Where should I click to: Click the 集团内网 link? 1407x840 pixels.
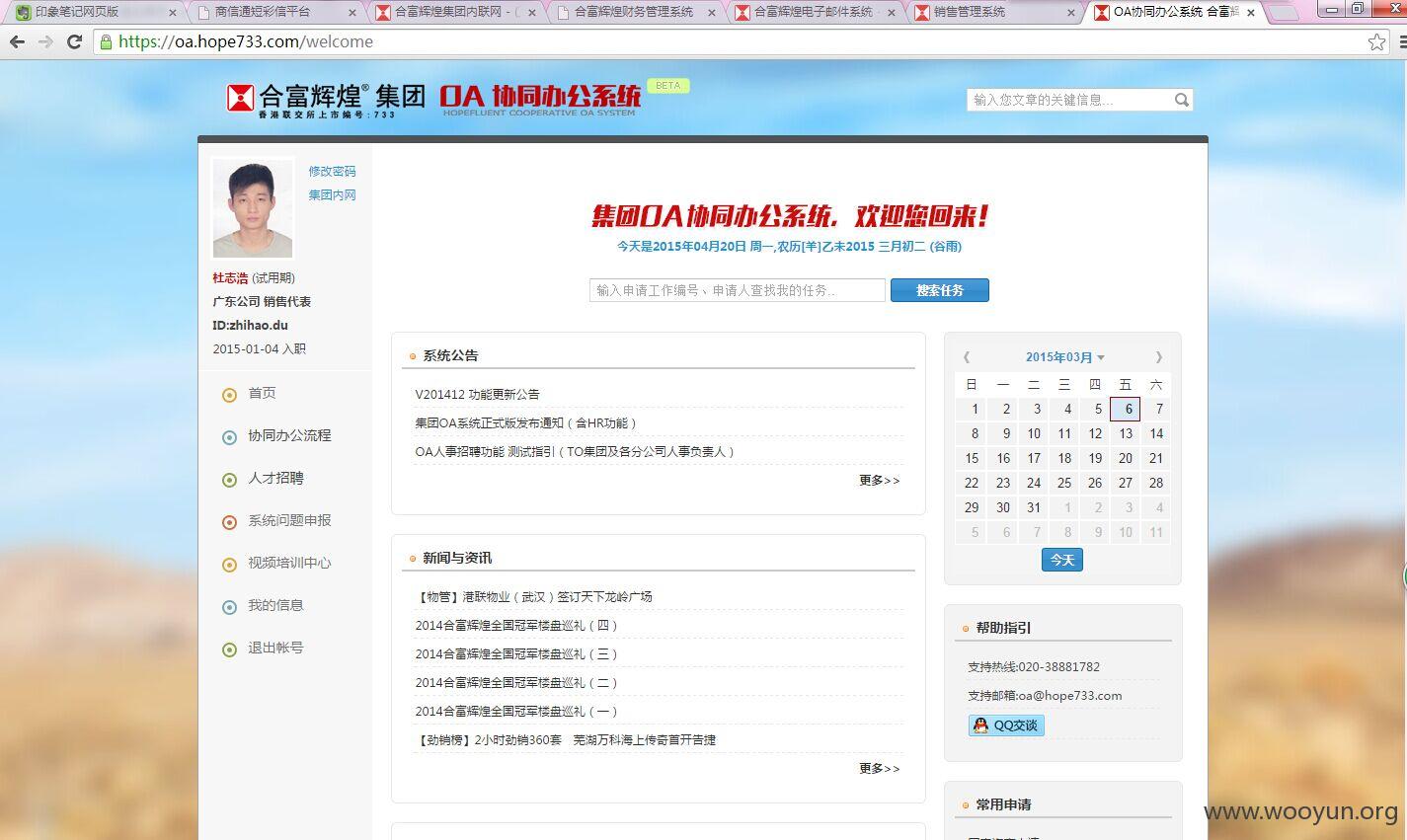click(x=332, y=194)
